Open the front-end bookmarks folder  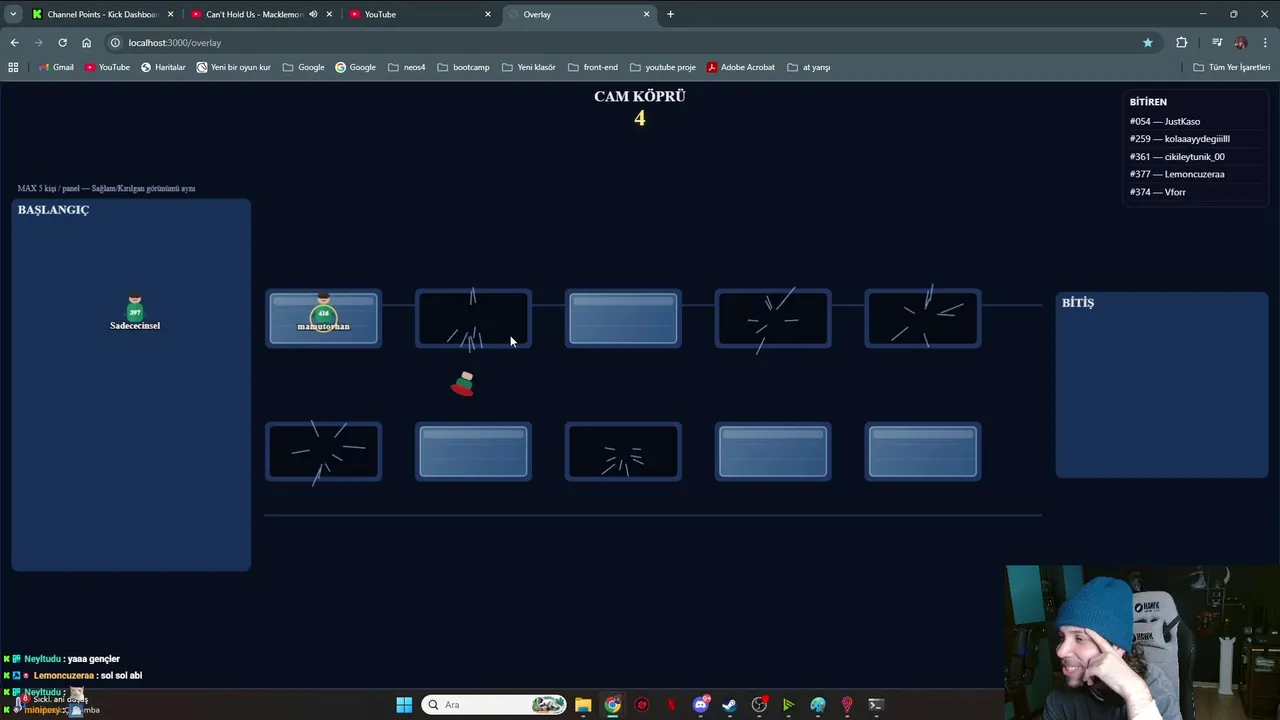pos(592,67)
